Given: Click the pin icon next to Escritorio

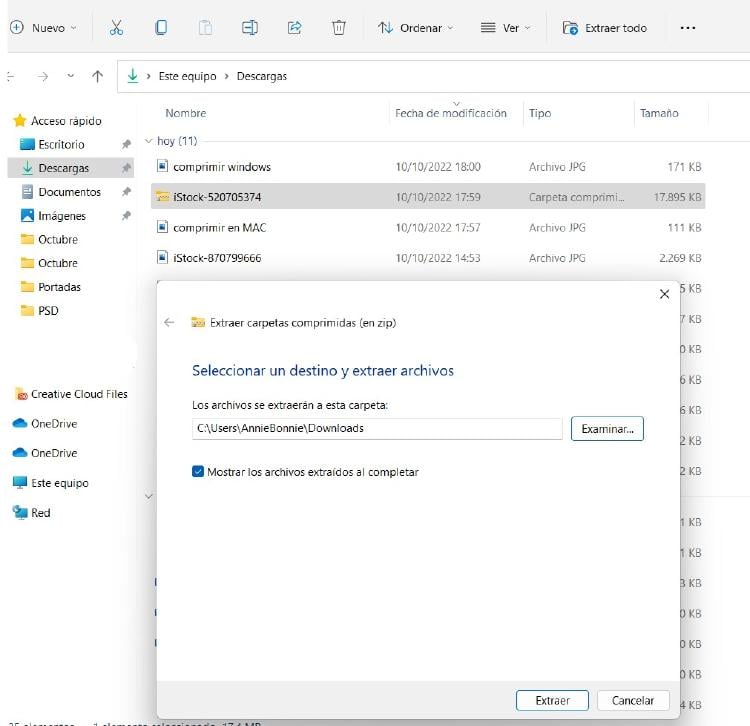Looking at the screenshot, I should coord(126,144).
